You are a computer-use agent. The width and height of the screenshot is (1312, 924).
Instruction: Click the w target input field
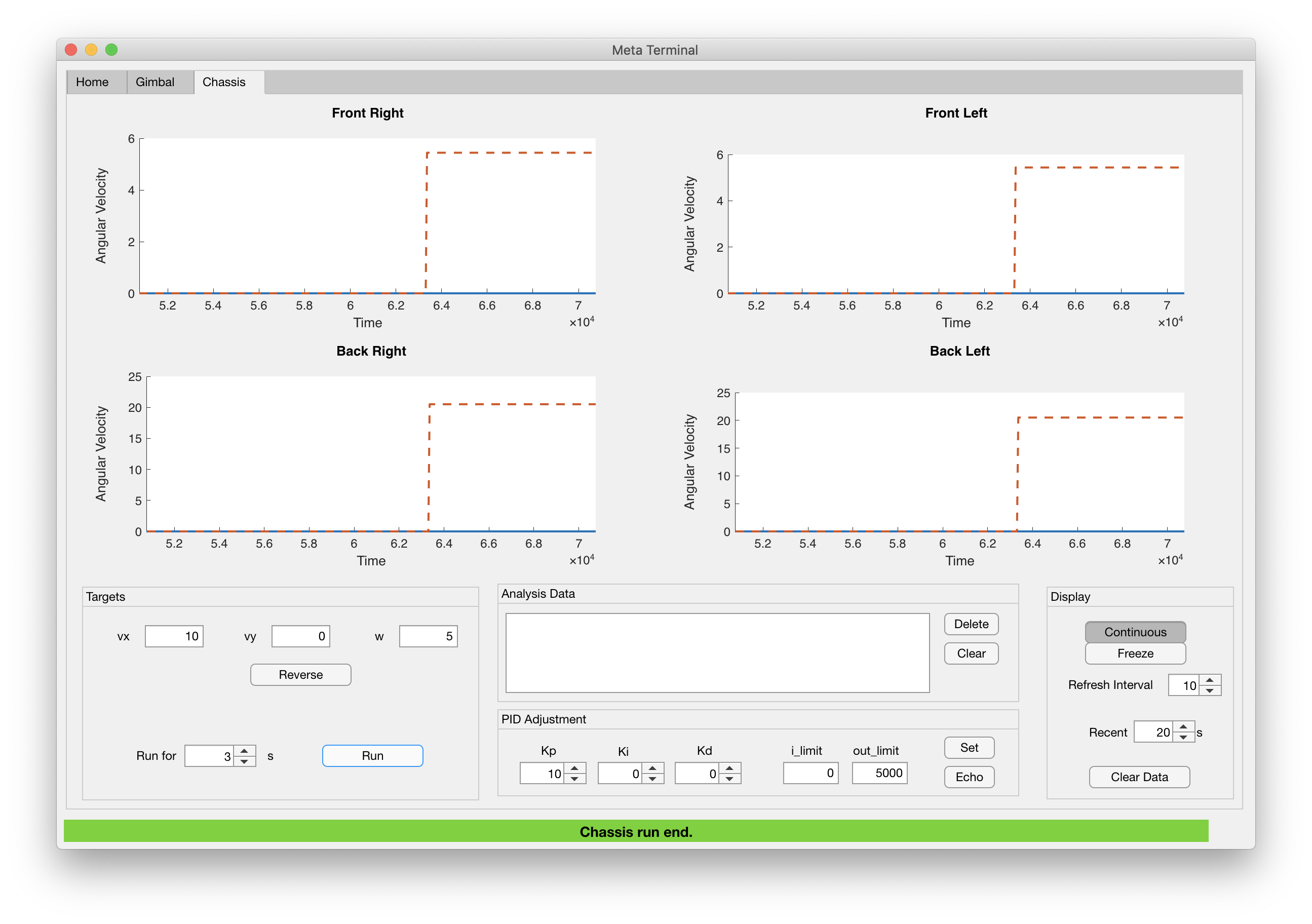pyautogui.click(x=428, y=636)
